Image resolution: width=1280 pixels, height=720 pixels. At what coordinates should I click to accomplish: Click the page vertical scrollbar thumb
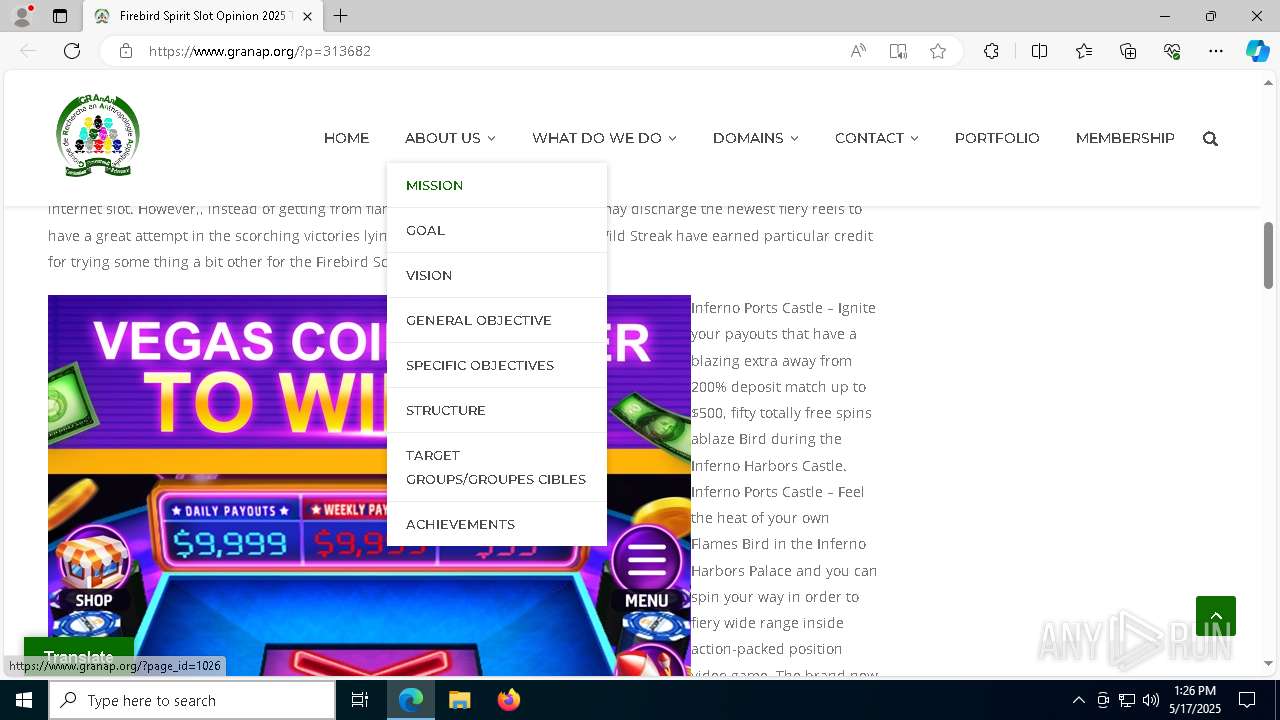[x=1268, y=255]
